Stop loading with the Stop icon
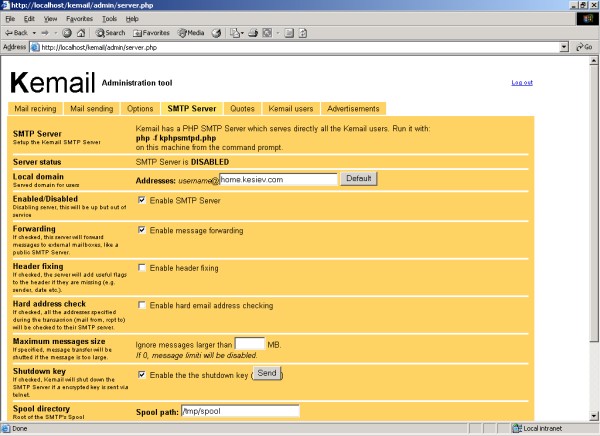Image resolution: width=600 pixels, height=436 pixels. (x=67, y=33)
